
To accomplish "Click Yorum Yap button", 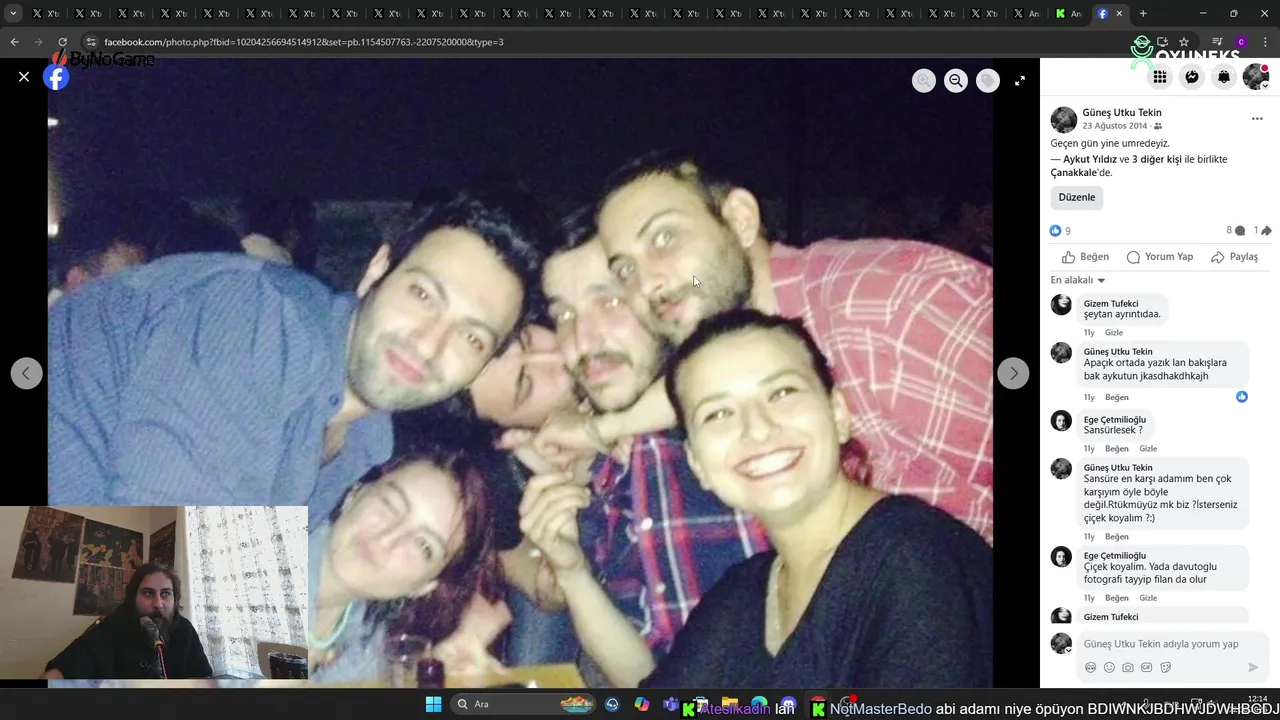I will click(1160, 257).
